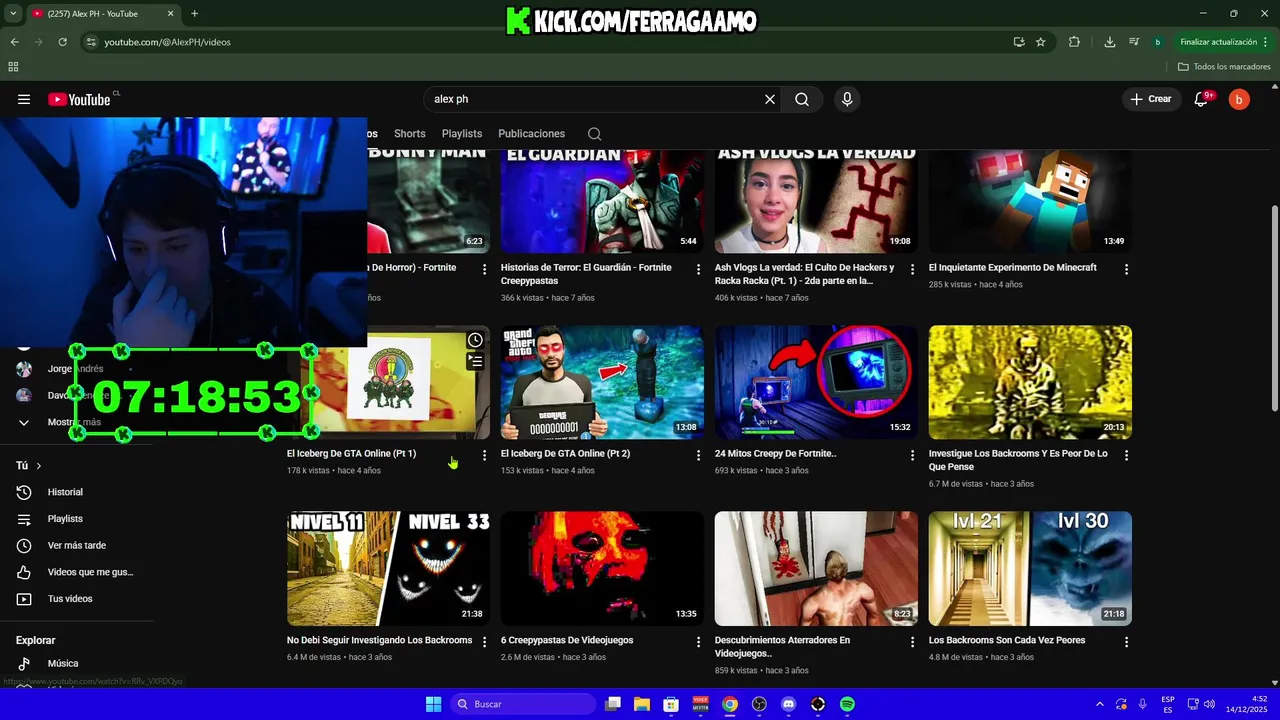The image size is (1280, 720).
Task: Open the YouTube account avatar menu
Action: point(1239,99)
